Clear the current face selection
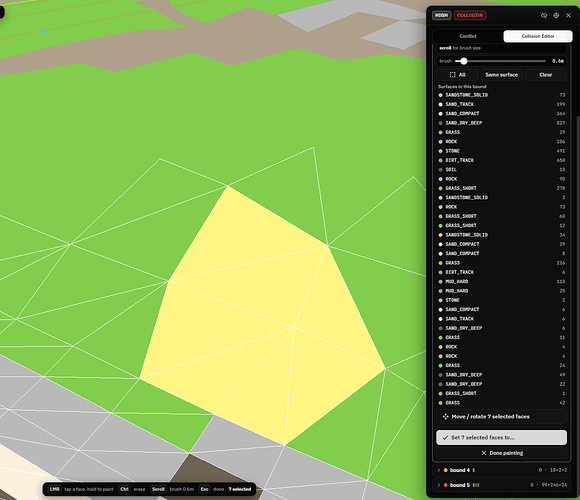 [546, 75]
